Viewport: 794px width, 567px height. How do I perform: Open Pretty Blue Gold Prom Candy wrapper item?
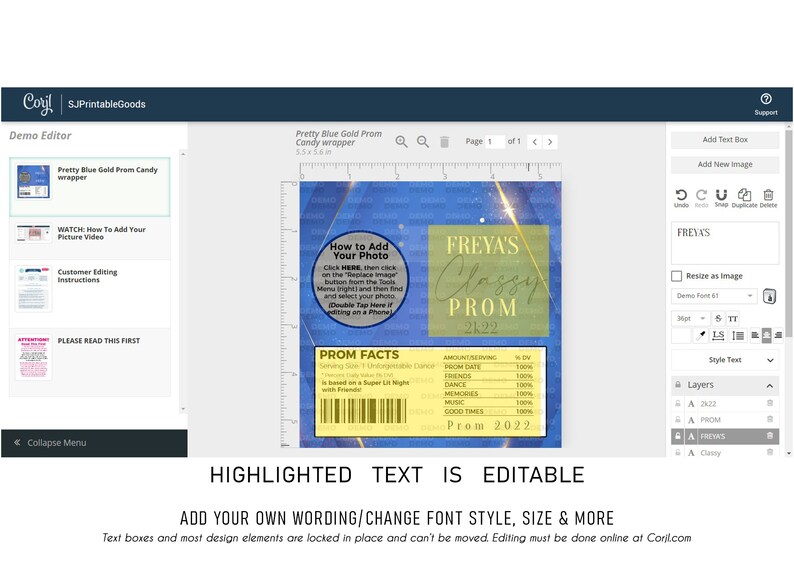point(90,187)
